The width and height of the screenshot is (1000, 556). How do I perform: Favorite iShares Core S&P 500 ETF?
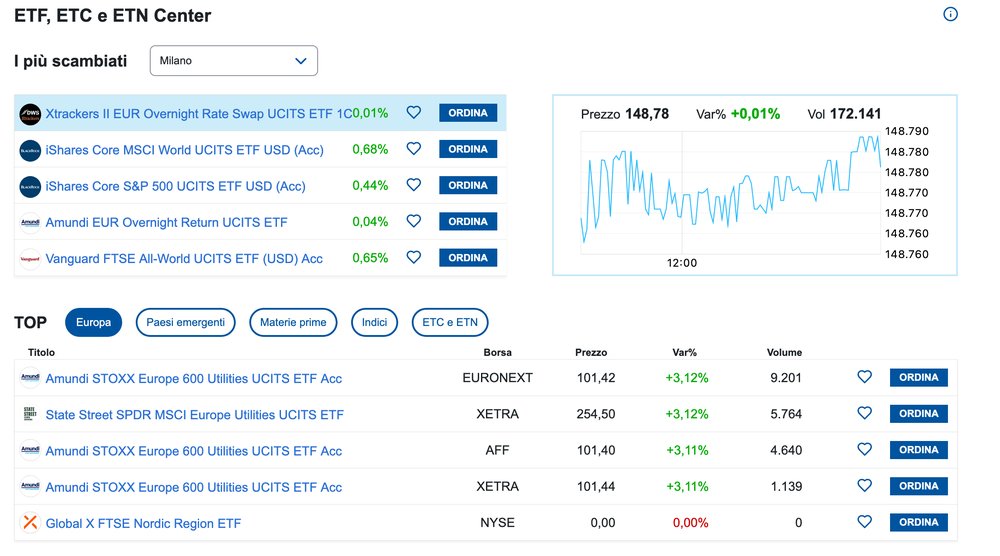(x=414, y=185)
